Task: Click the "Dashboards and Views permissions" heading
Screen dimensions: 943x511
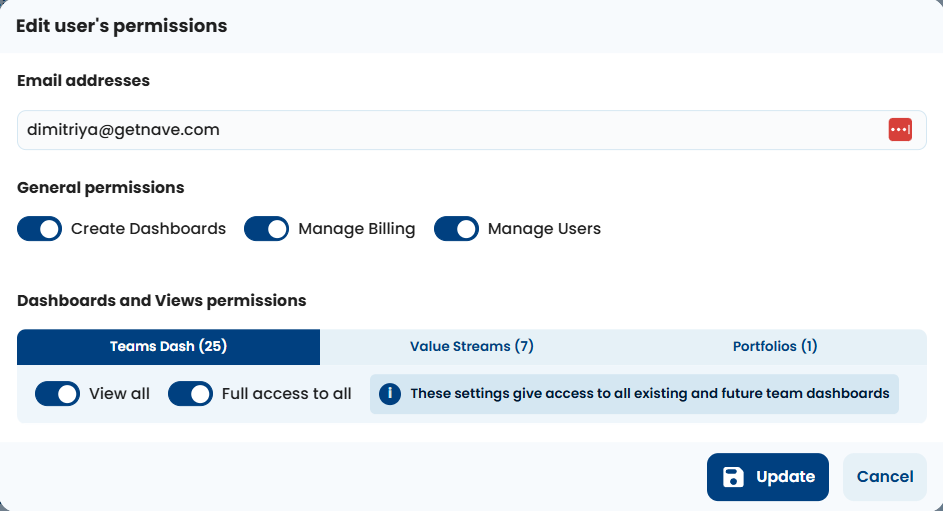Action: coord(162,300)
